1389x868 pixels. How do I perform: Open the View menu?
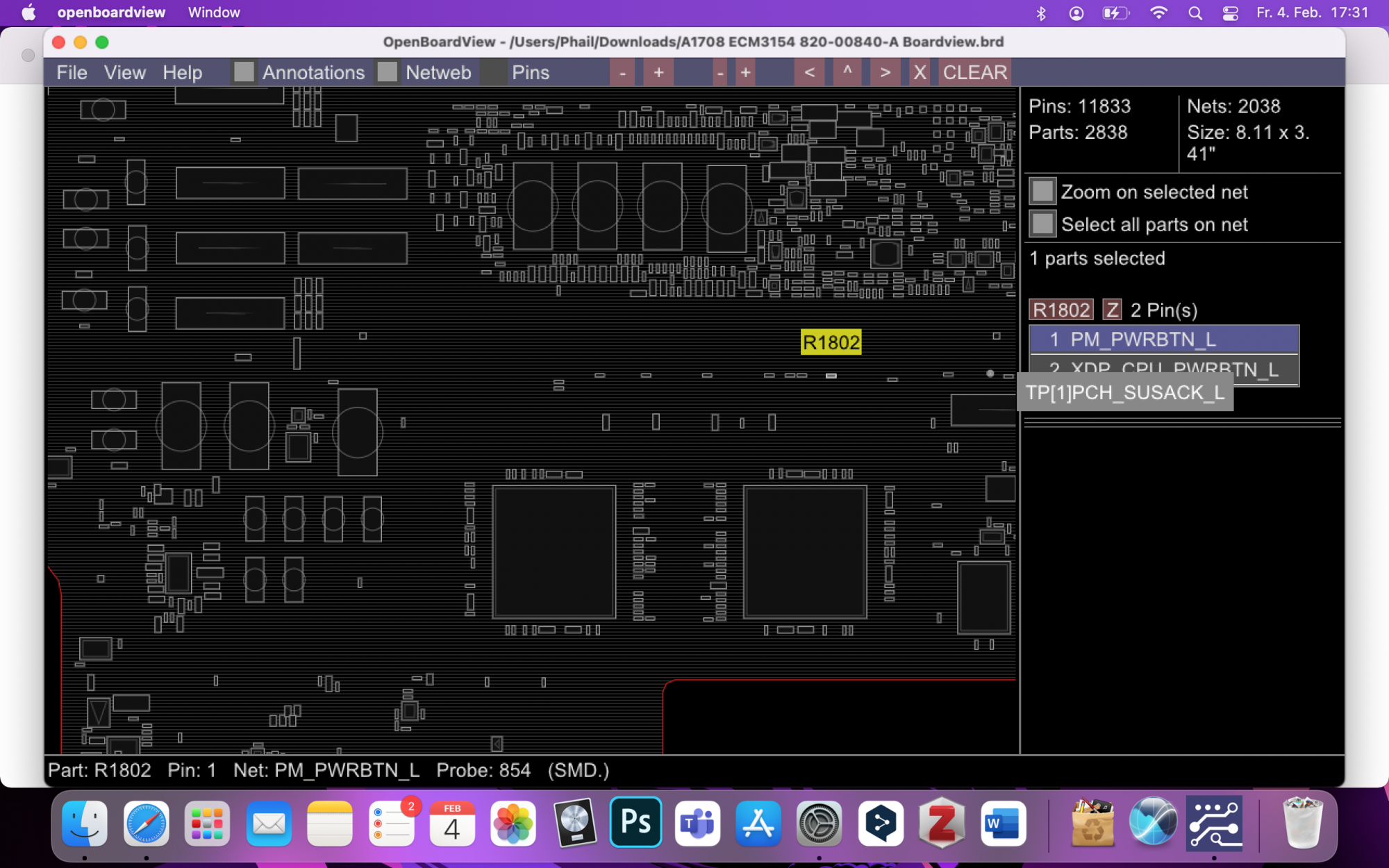[124, 72]
